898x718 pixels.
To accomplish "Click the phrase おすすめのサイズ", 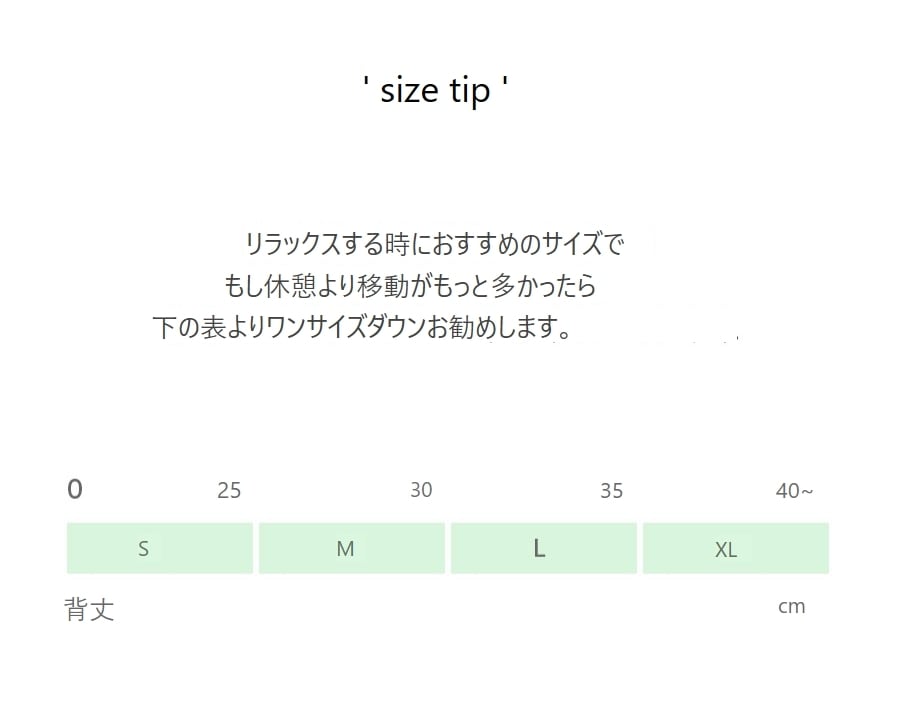I will [520, 244].
